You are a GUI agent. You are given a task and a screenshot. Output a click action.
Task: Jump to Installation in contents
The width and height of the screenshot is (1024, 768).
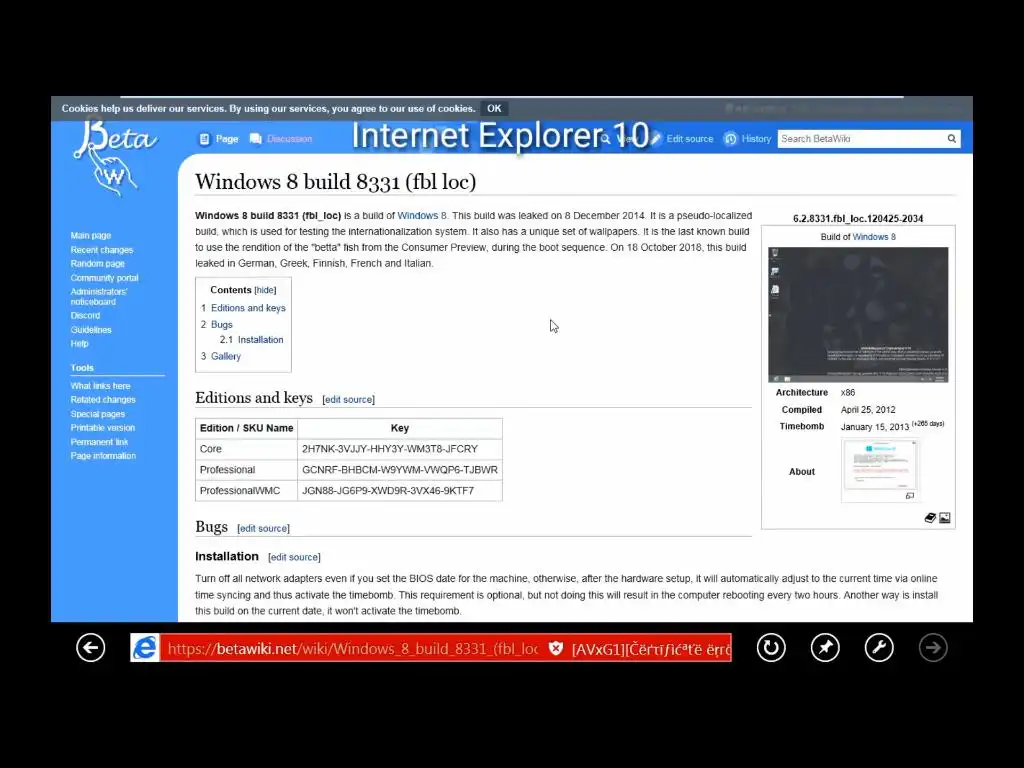point(261,340)
